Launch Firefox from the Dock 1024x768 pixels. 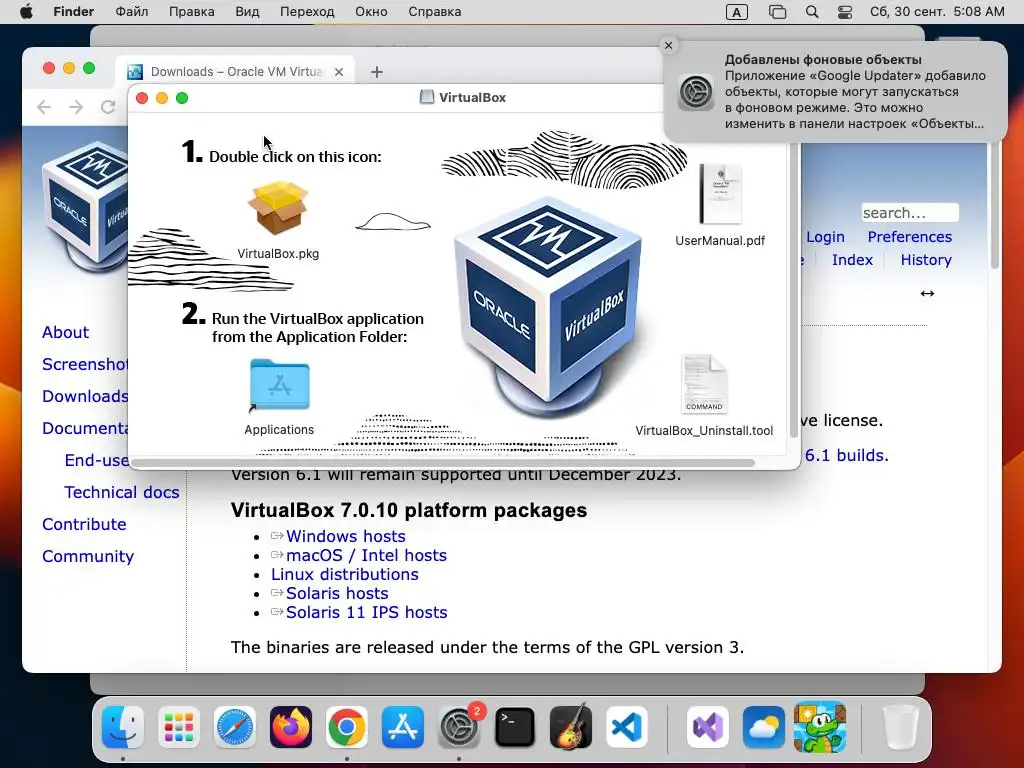pos(291,727)
